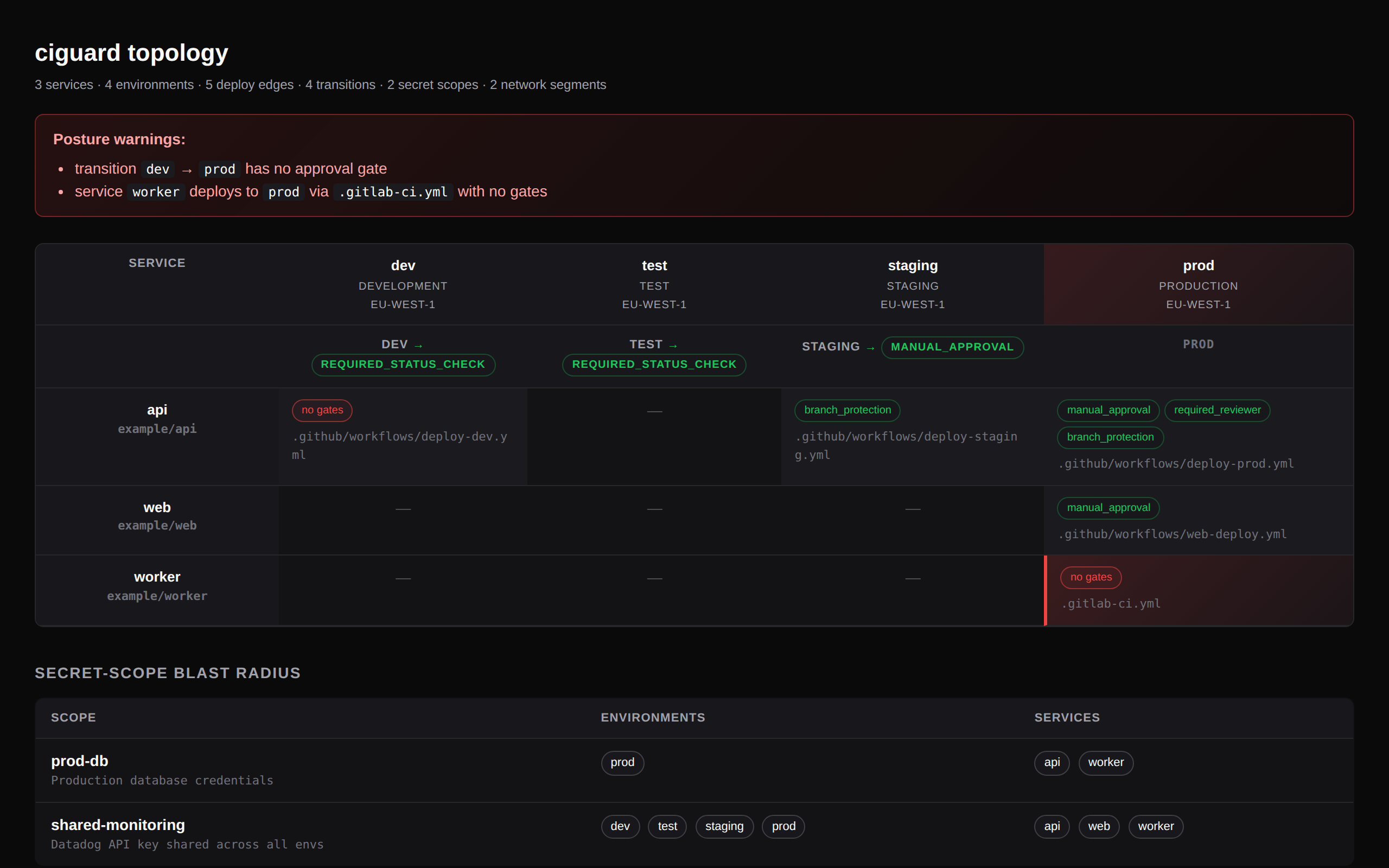
Task: Click 'Production database credentials' description
Action: click(162, 781)
